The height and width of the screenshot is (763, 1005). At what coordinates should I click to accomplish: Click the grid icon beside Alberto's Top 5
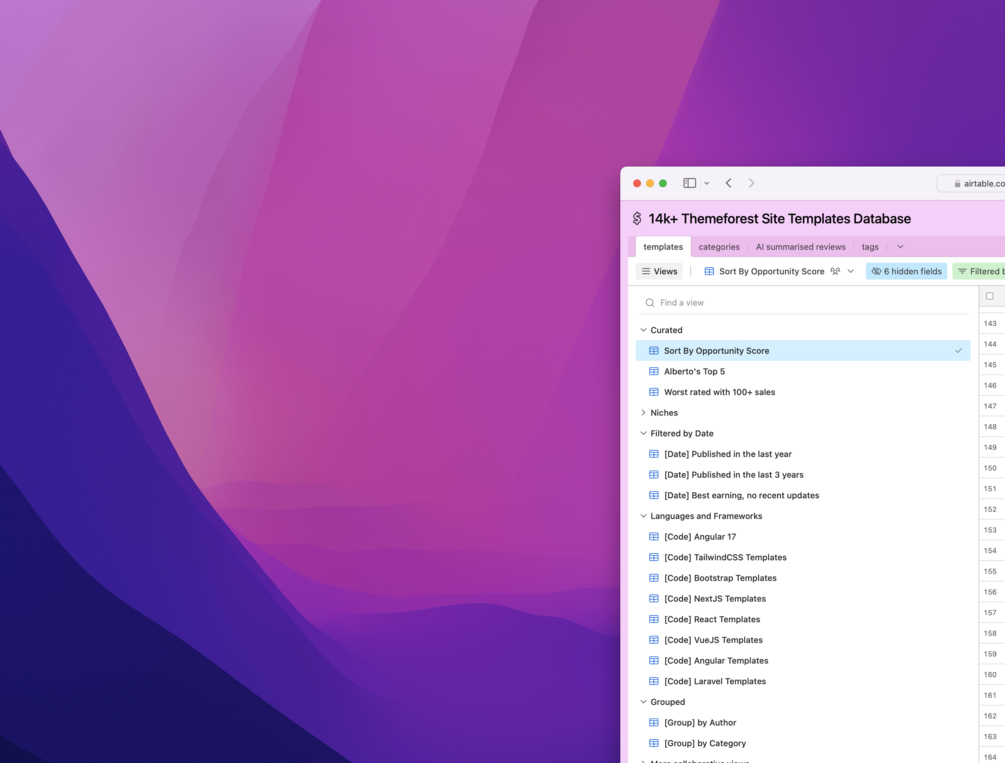pos(654,371)
